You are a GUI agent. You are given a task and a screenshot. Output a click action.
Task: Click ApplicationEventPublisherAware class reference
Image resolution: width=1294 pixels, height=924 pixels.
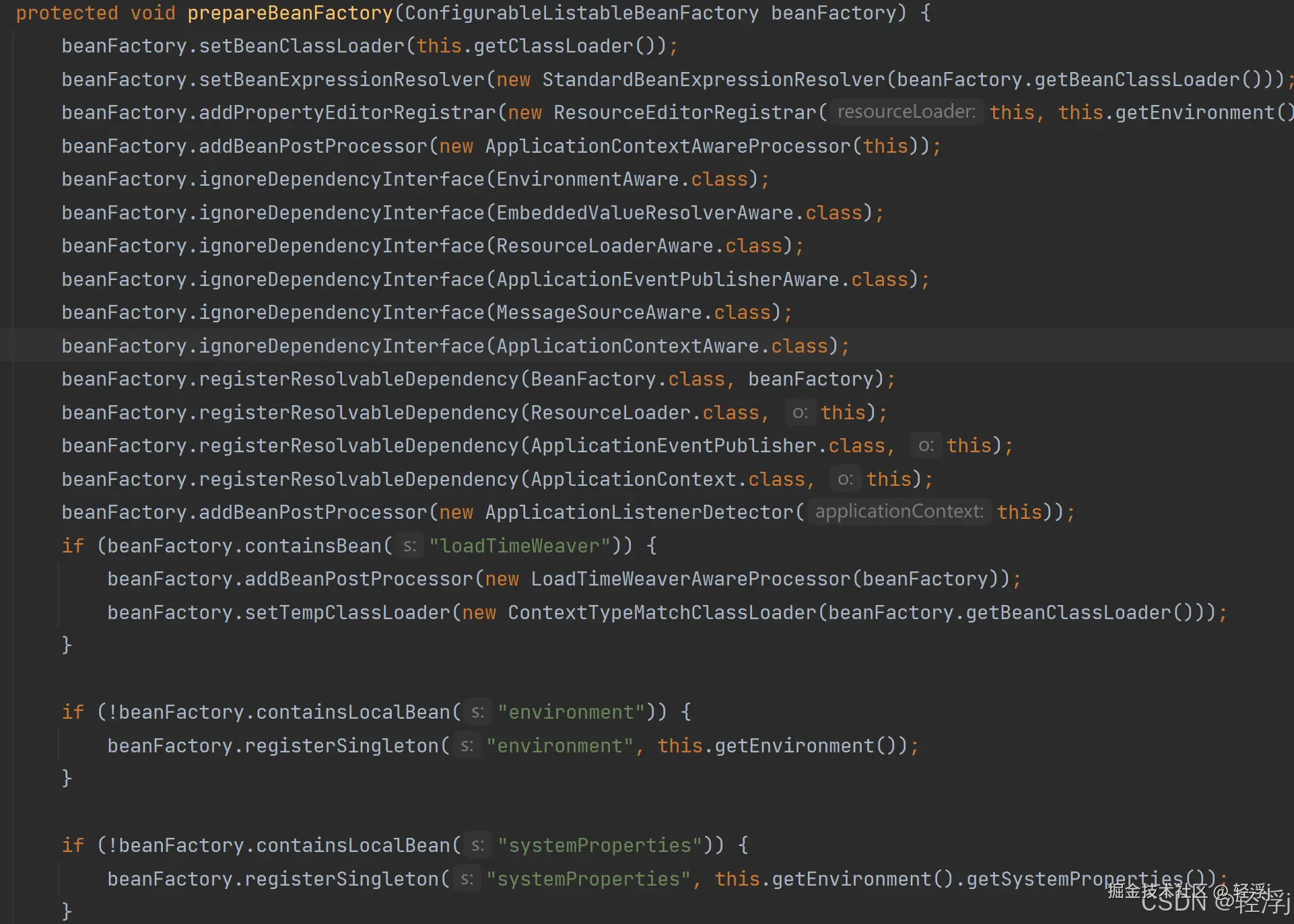pyautogui.click(x=668, y=279)
